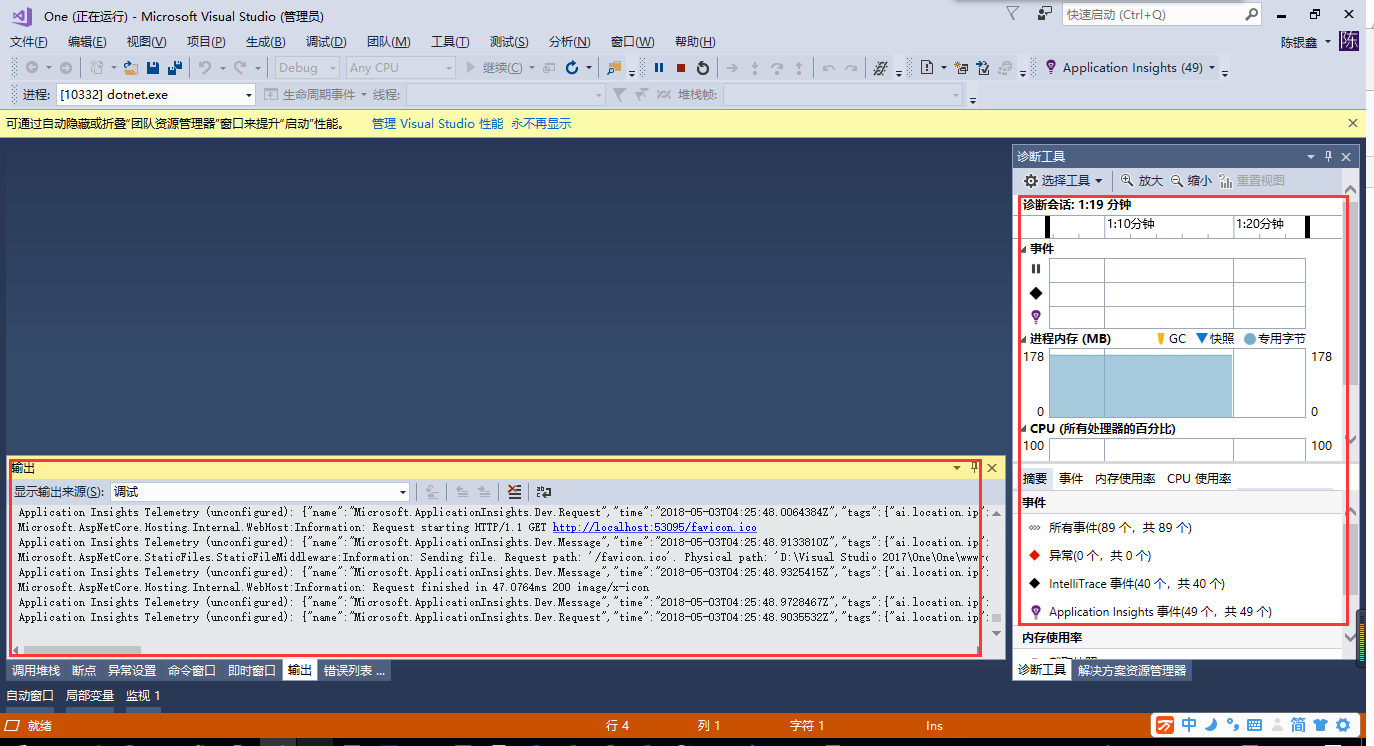Zoom out on the diagnostic timeline (缩小)
This screenshot has width=1374, height=746.
click(x=1191, y=181)
